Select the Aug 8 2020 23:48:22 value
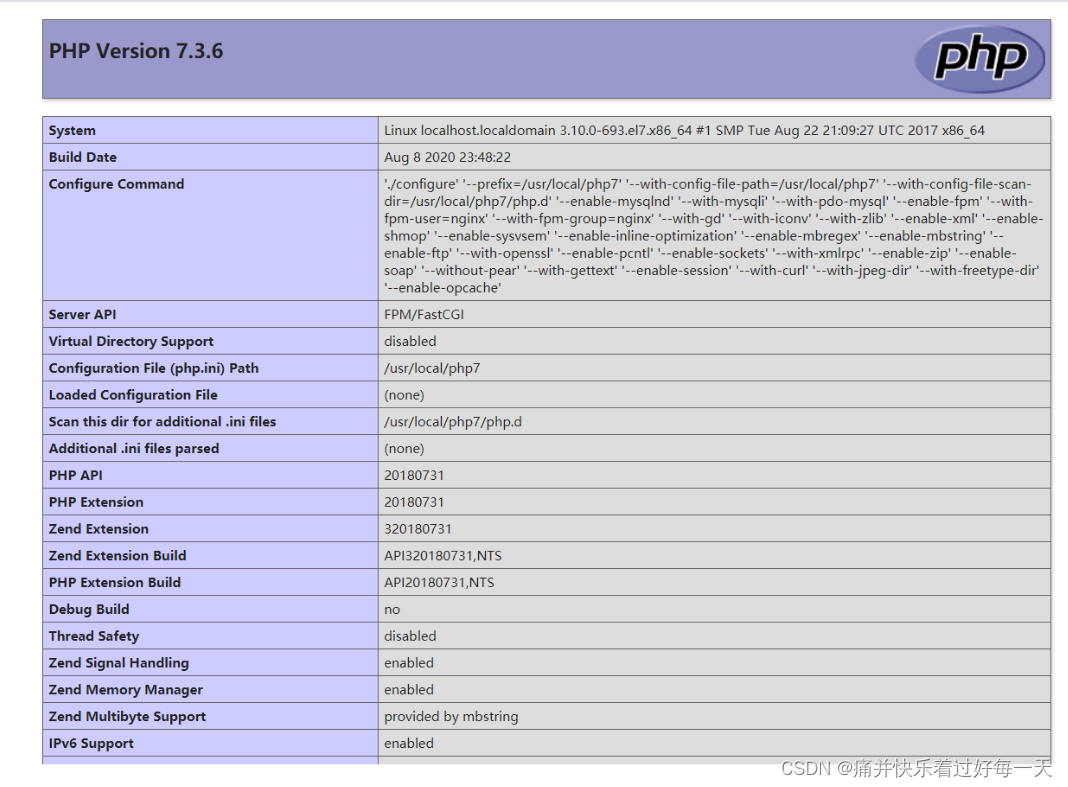This screenshot has height=787, width=1068. point(447,157)
